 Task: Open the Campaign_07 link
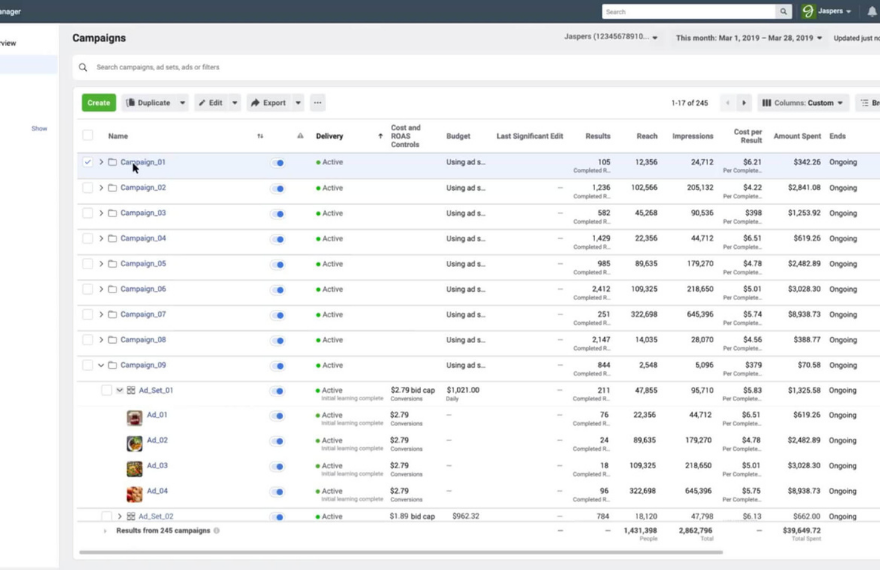[x=143, y=315]
